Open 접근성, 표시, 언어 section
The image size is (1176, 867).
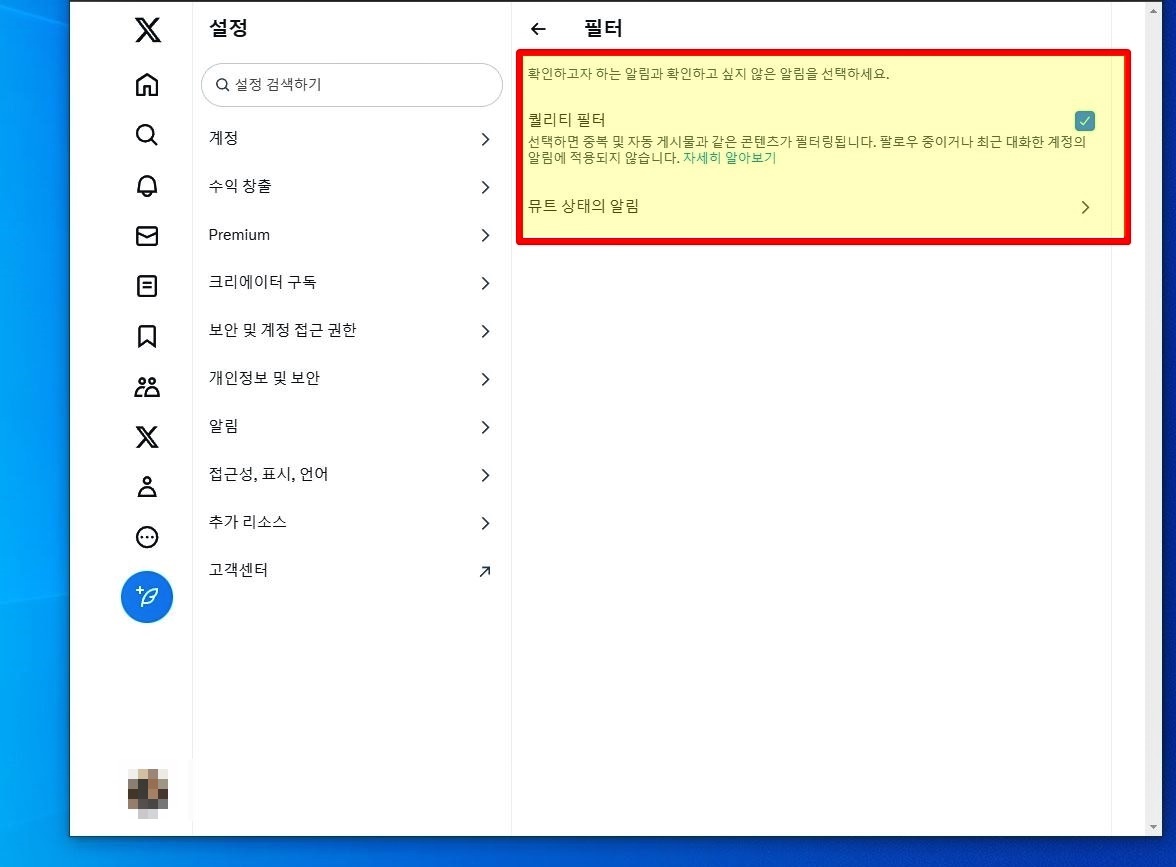(352, 475)
